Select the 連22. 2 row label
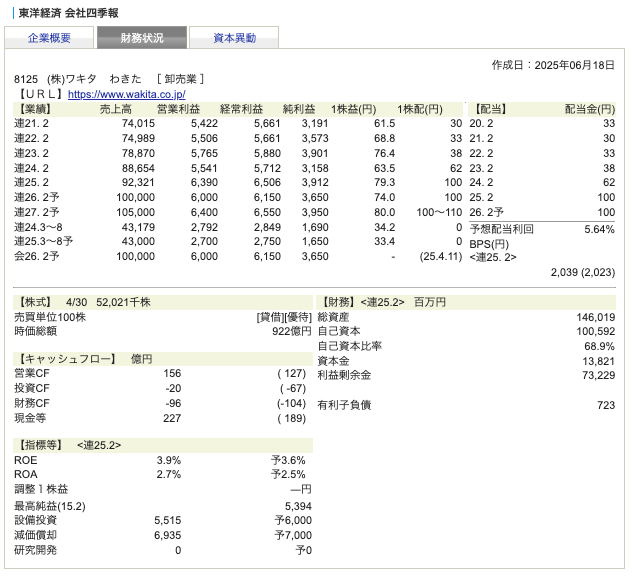 click(31, 138)
